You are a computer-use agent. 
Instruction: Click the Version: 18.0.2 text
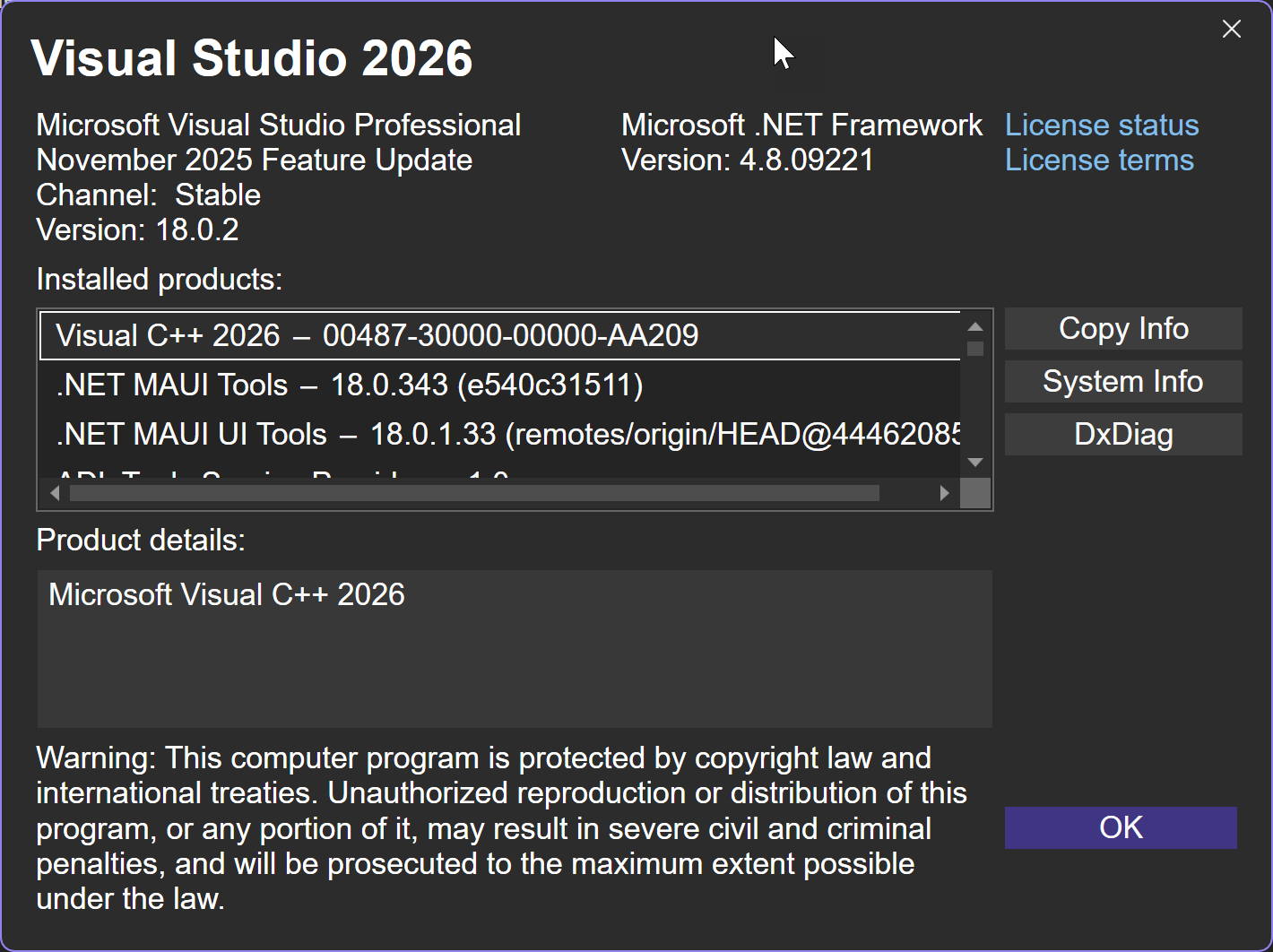tap(137, 230)
